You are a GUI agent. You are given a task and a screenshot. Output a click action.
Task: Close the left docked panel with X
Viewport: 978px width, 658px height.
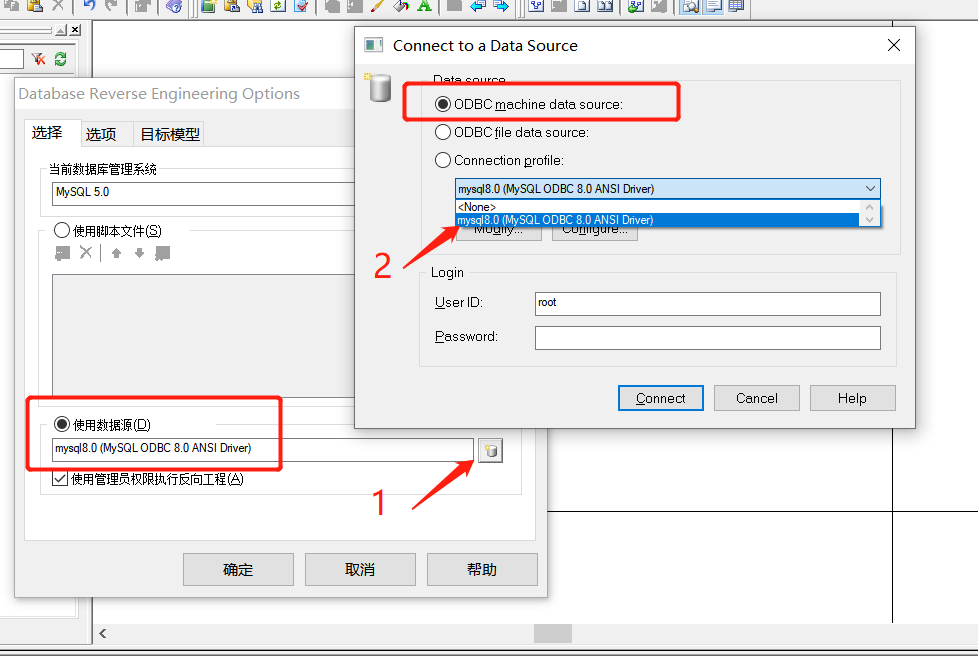pos(75,30)
